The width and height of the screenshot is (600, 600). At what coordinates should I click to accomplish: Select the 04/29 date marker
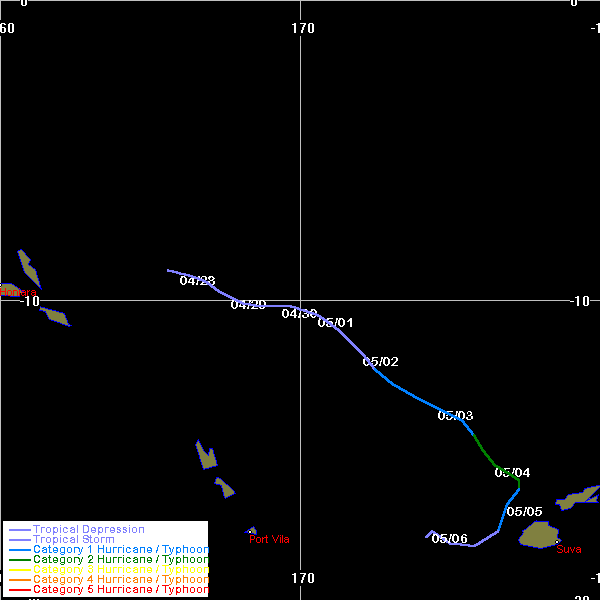[x=248, y=305]
